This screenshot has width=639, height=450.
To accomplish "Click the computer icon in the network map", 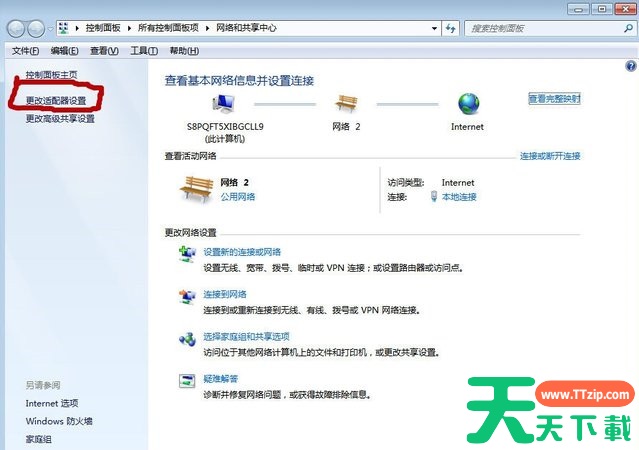I will pyautogui.click(x=224, y=104).
